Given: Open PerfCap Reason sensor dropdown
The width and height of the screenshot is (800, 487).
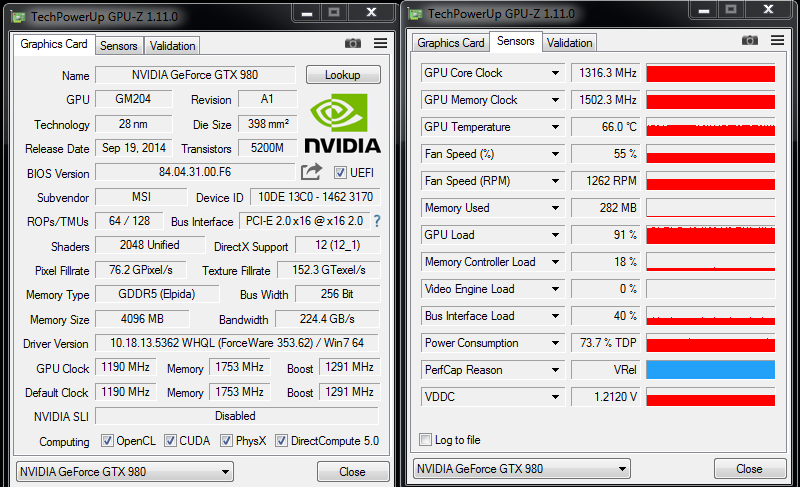Looking at the screenshot, I should [x=555, y=370].
